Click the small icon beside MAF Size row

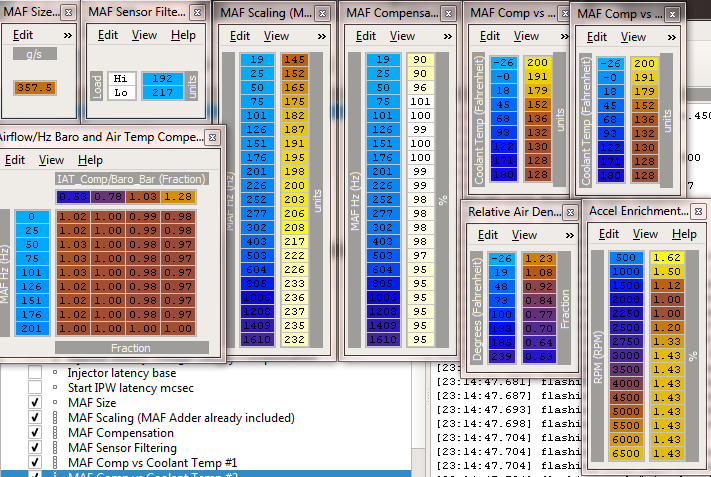(55, 402)
